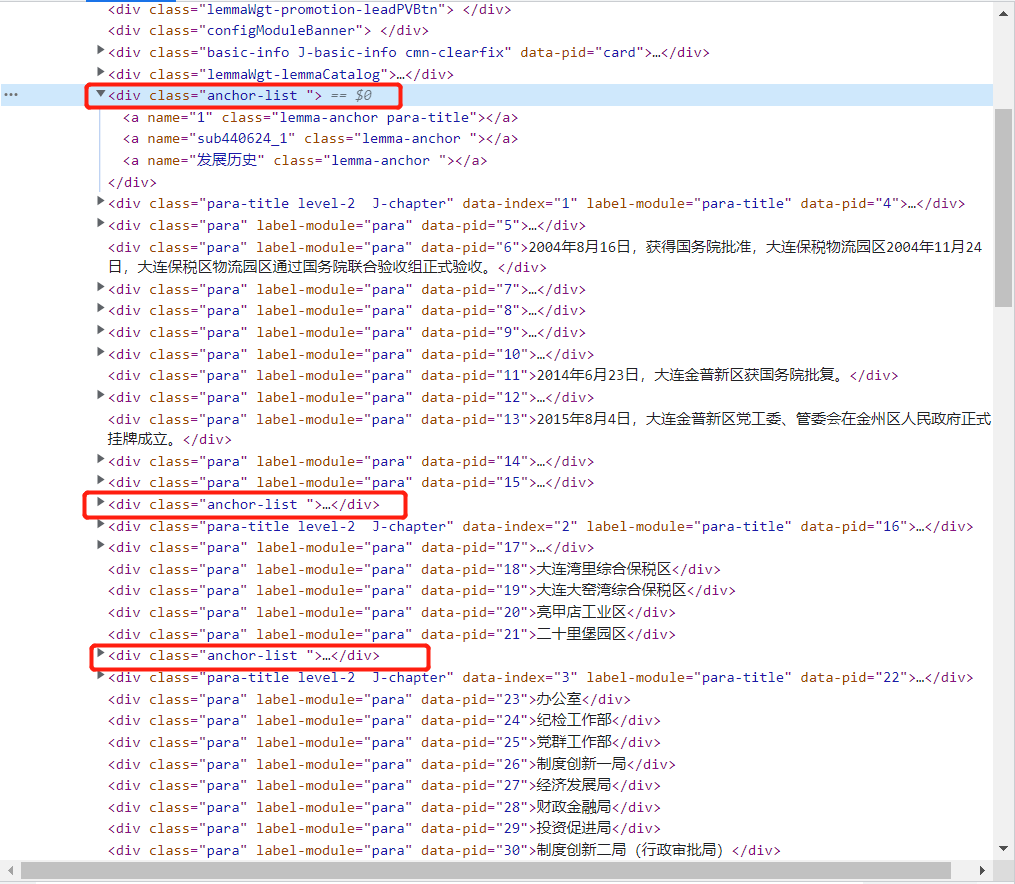Select anchor named sub440624_1

click(320, 138)
